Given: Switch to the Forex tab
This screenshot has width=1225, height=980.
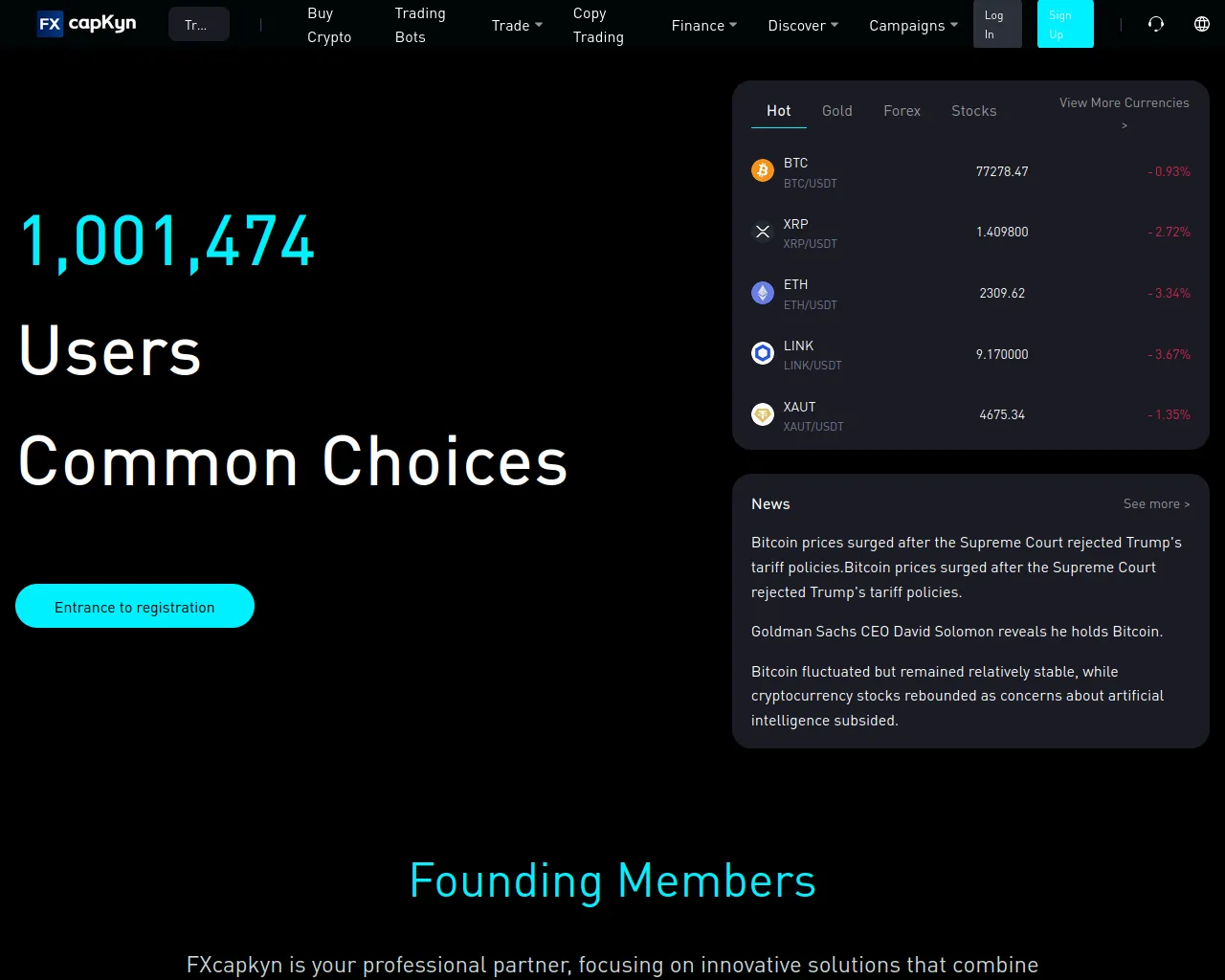Looking at the screenshot, I should pos(902,111).
